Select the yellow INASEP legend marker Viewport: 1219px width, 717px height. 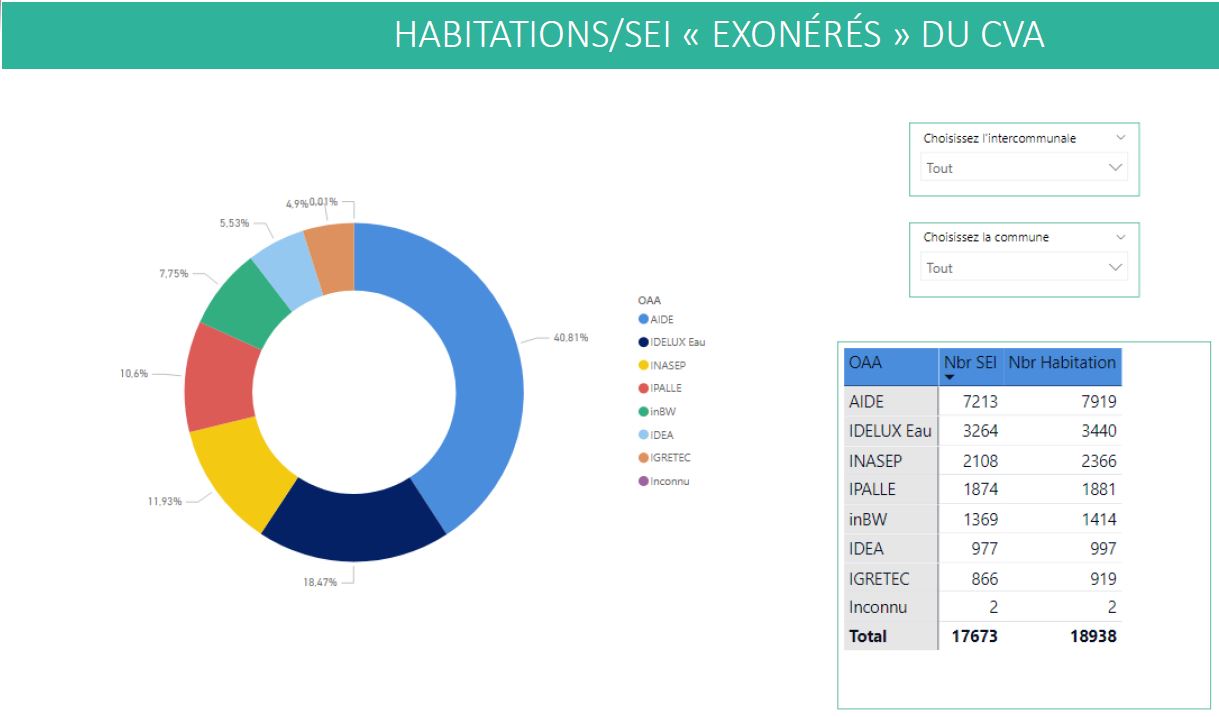[643, 365]
